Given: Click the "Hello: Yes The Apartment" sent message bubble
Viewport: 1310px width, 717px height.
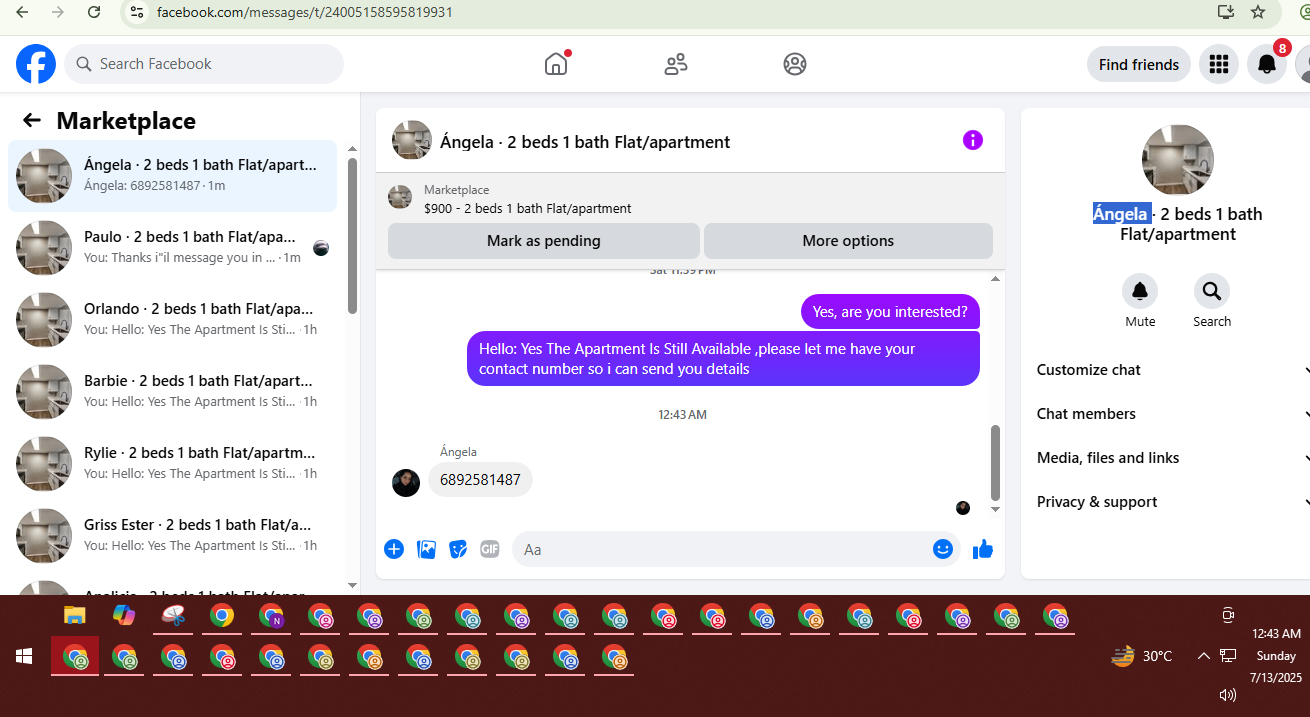Looking at the screenshot, I should pyautogui.click(x=723, y=359).
